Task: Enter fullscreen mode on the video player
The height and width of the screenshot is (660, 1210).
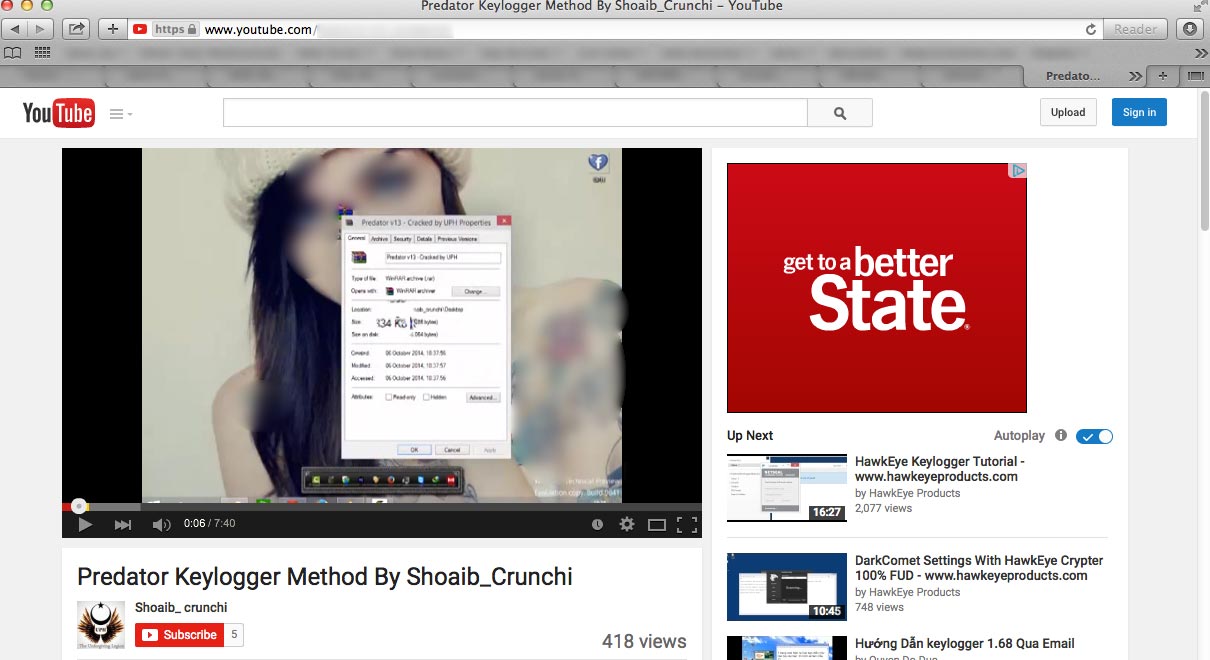Action: (x=687, y=524)
